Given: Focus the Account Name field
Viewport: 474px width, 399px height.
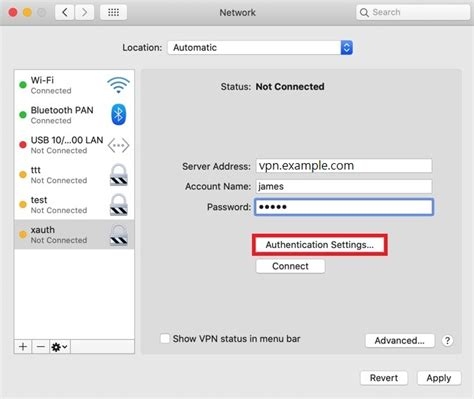Looking at the screenshot, I should 344,186.
